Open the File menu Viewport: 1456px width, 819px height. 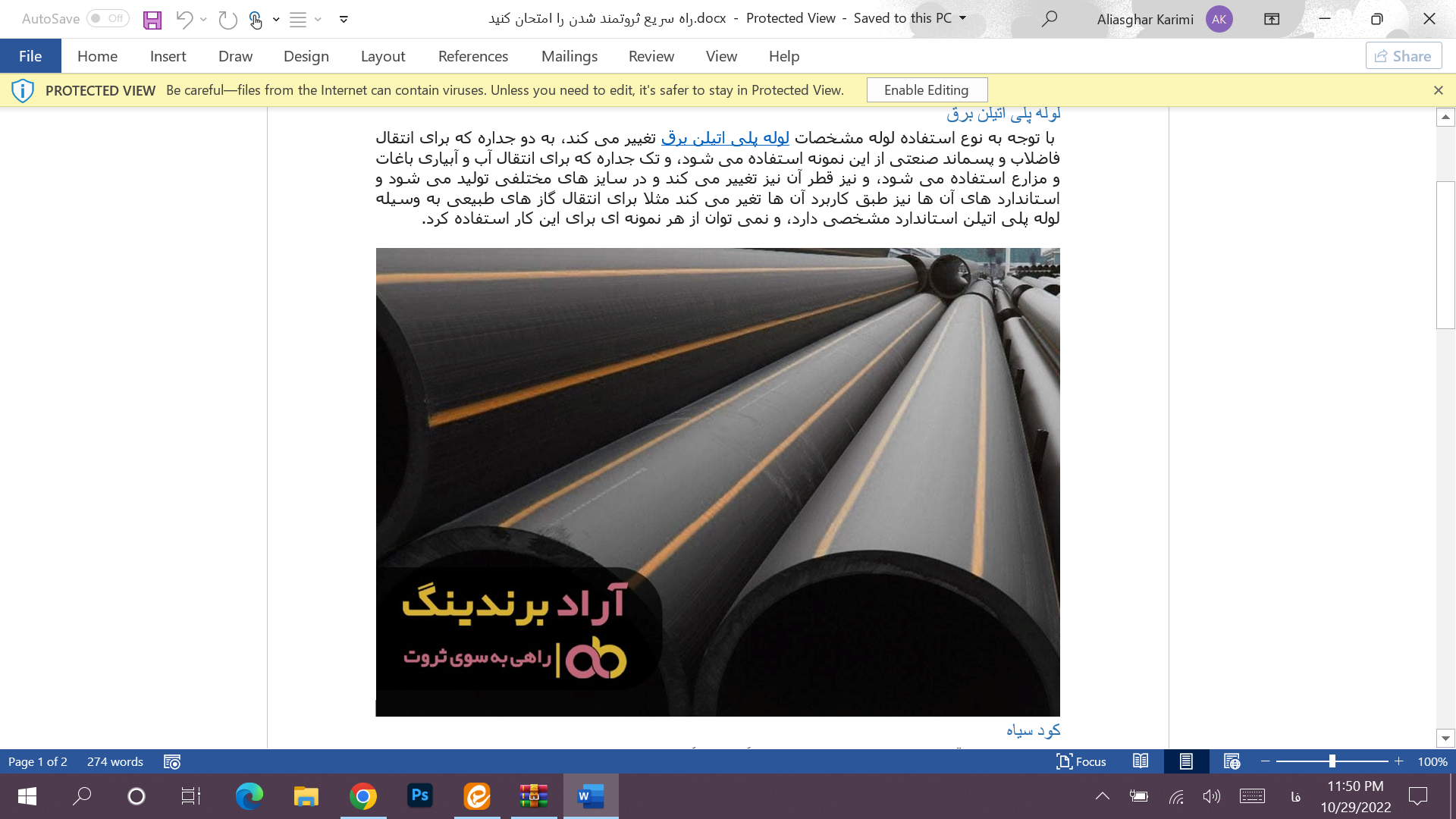pyautogui.click(x=30, y=56)
